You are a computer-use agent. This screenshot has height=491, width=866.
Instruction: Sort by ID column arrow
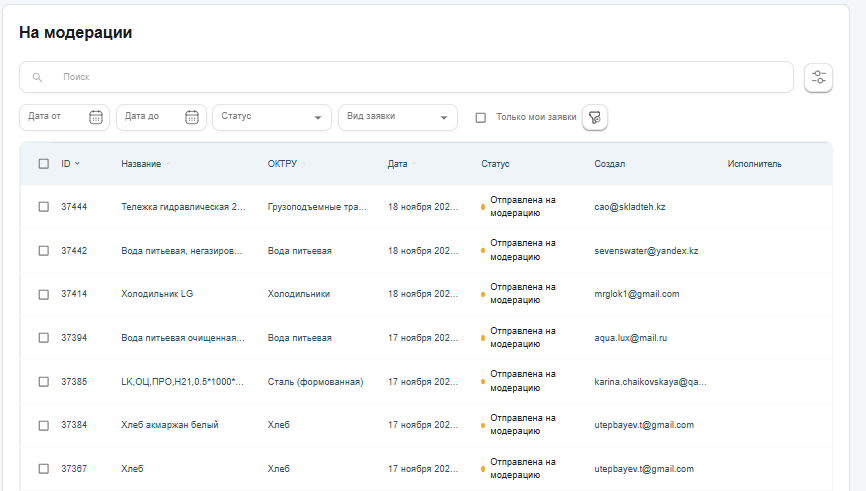point(77,164)
